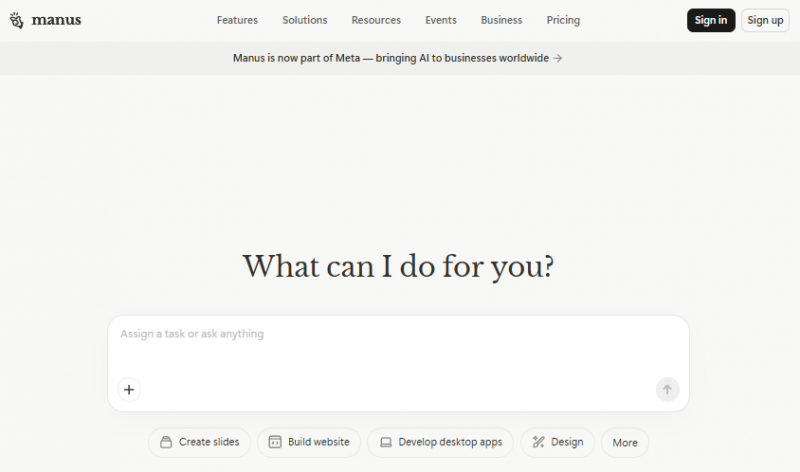The image size is (800, 472).
Task: Choose Develop desktop apps suggestion
Action: [440, 442]
